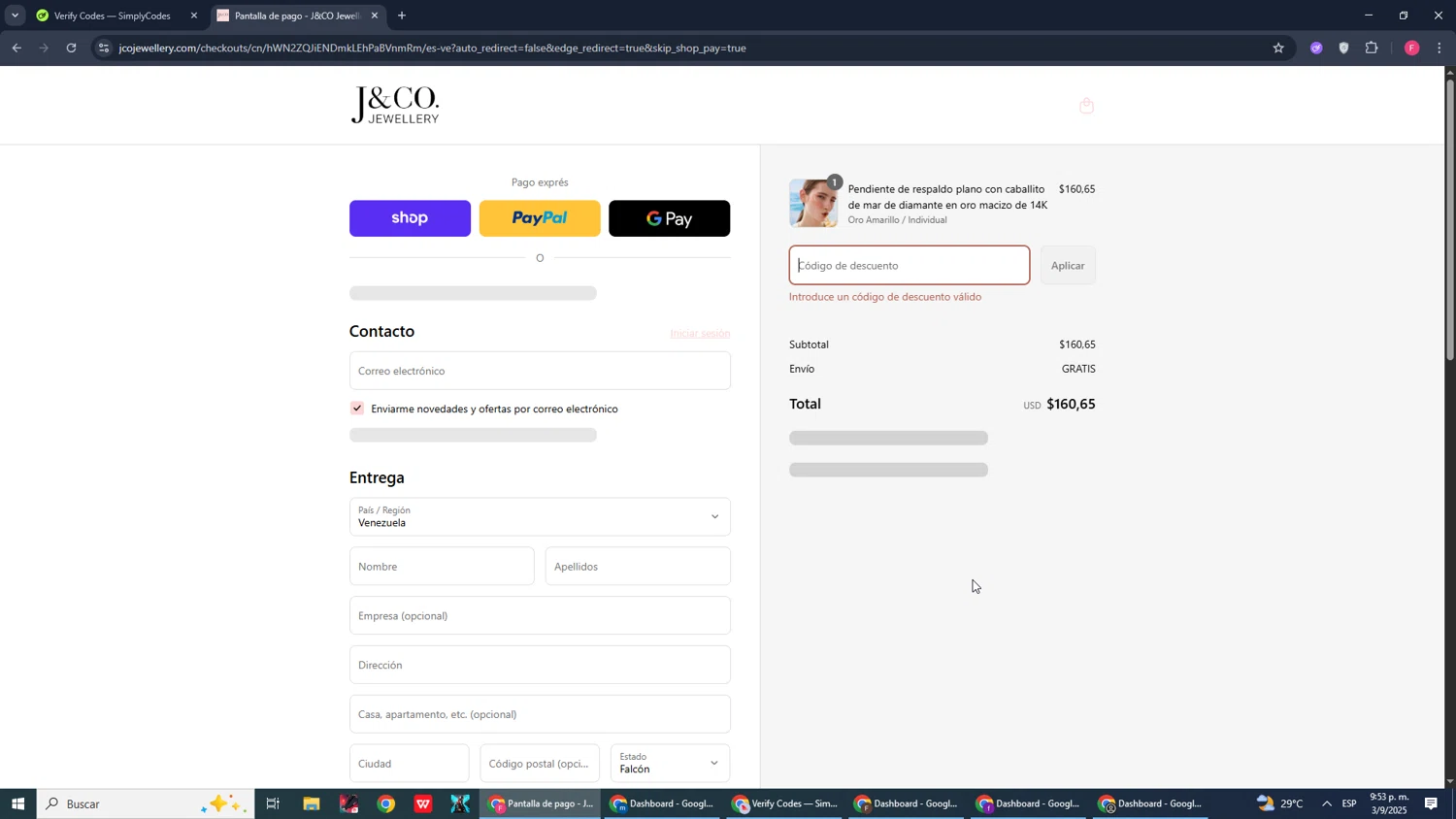Click the seahorse pendant product thumbnail
Screen dimensions: 1456x819
pyautogui.click(x=813, y=204)
